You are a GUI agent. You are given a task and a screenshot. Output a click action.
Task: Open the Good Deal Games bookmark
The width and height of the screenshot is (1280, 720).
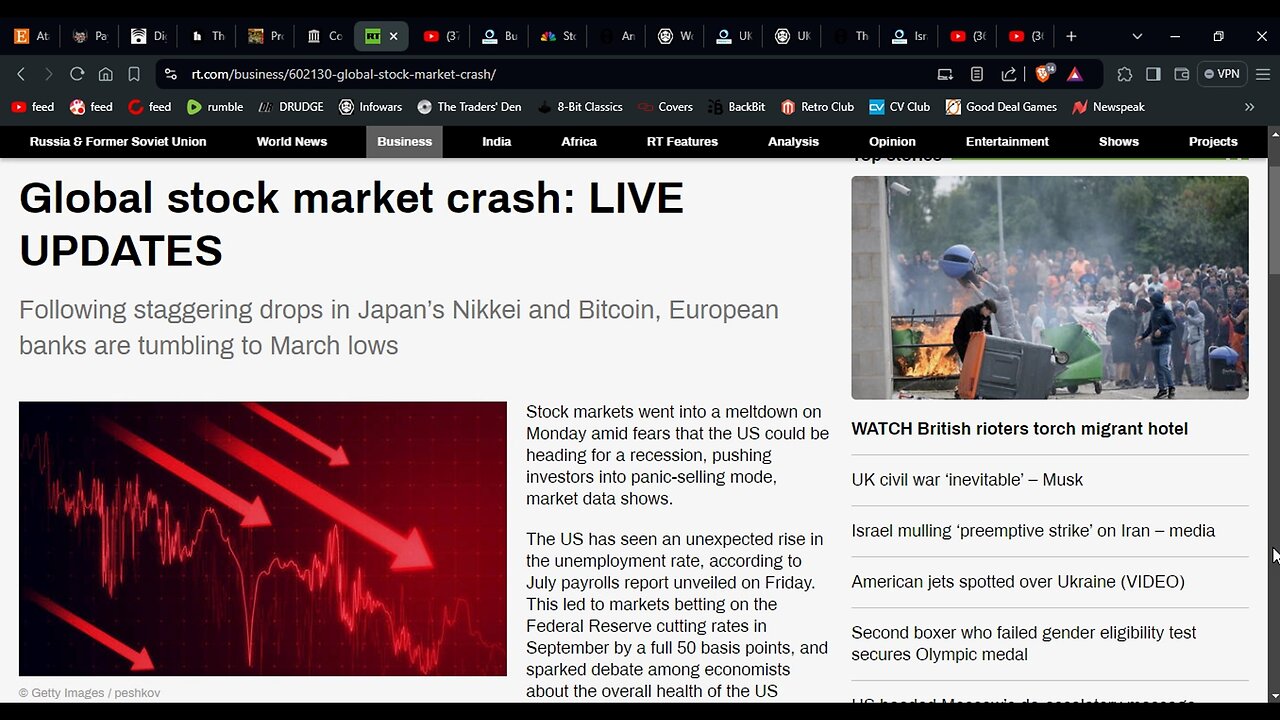(x=1001, y=107)
